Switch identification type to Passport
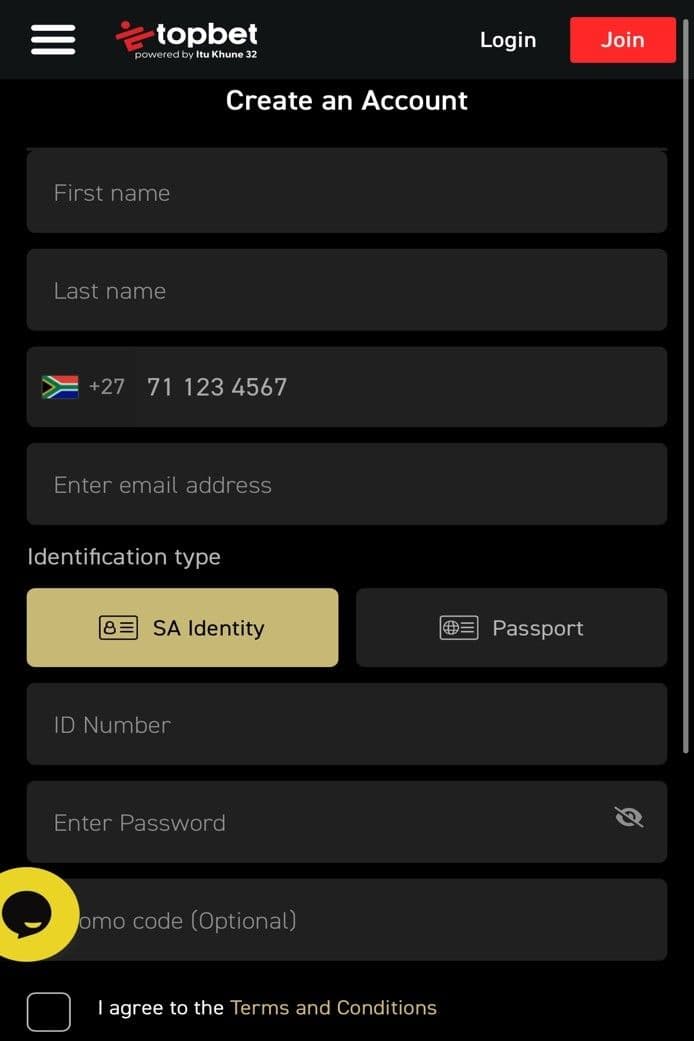694x1041 pixels. 511,628
